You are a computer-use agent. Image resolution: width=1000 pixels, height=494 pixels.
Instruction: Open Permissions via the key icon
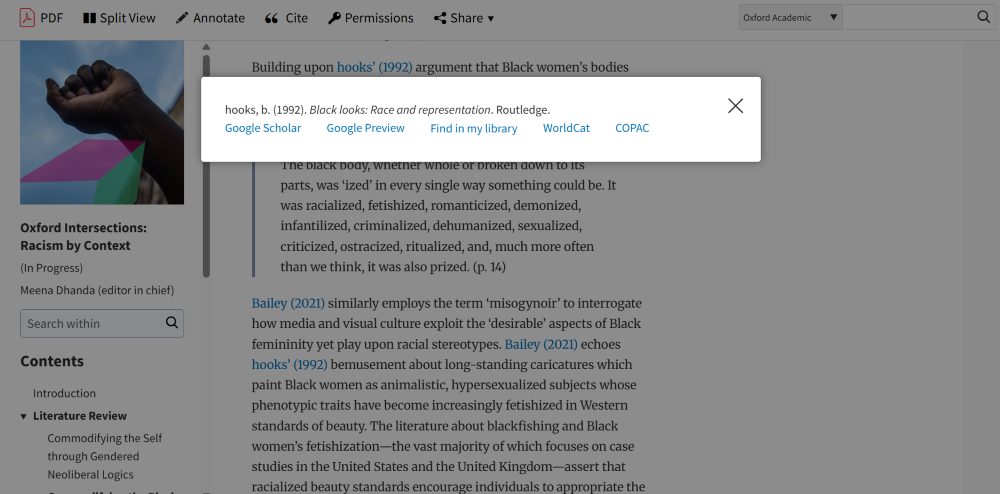click(371, 18)
